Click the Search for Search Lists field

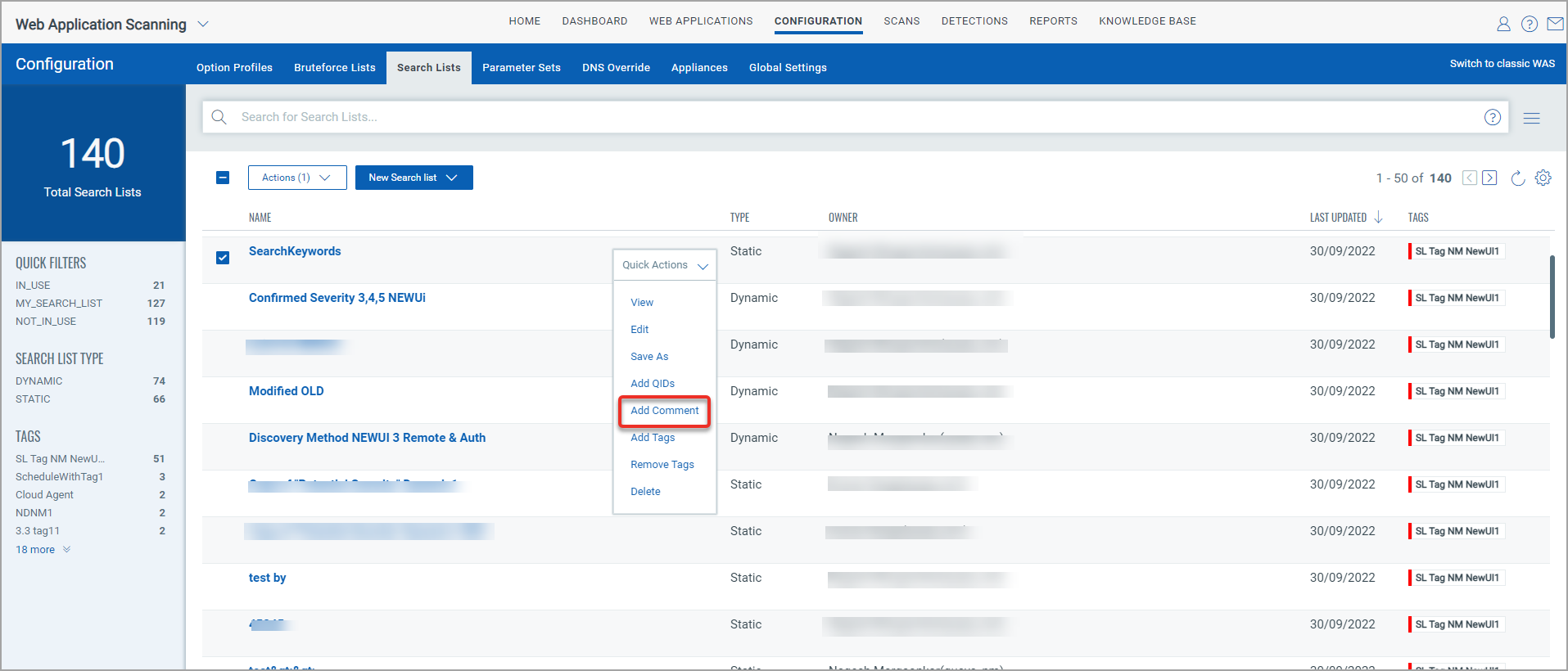coord(855,117)
